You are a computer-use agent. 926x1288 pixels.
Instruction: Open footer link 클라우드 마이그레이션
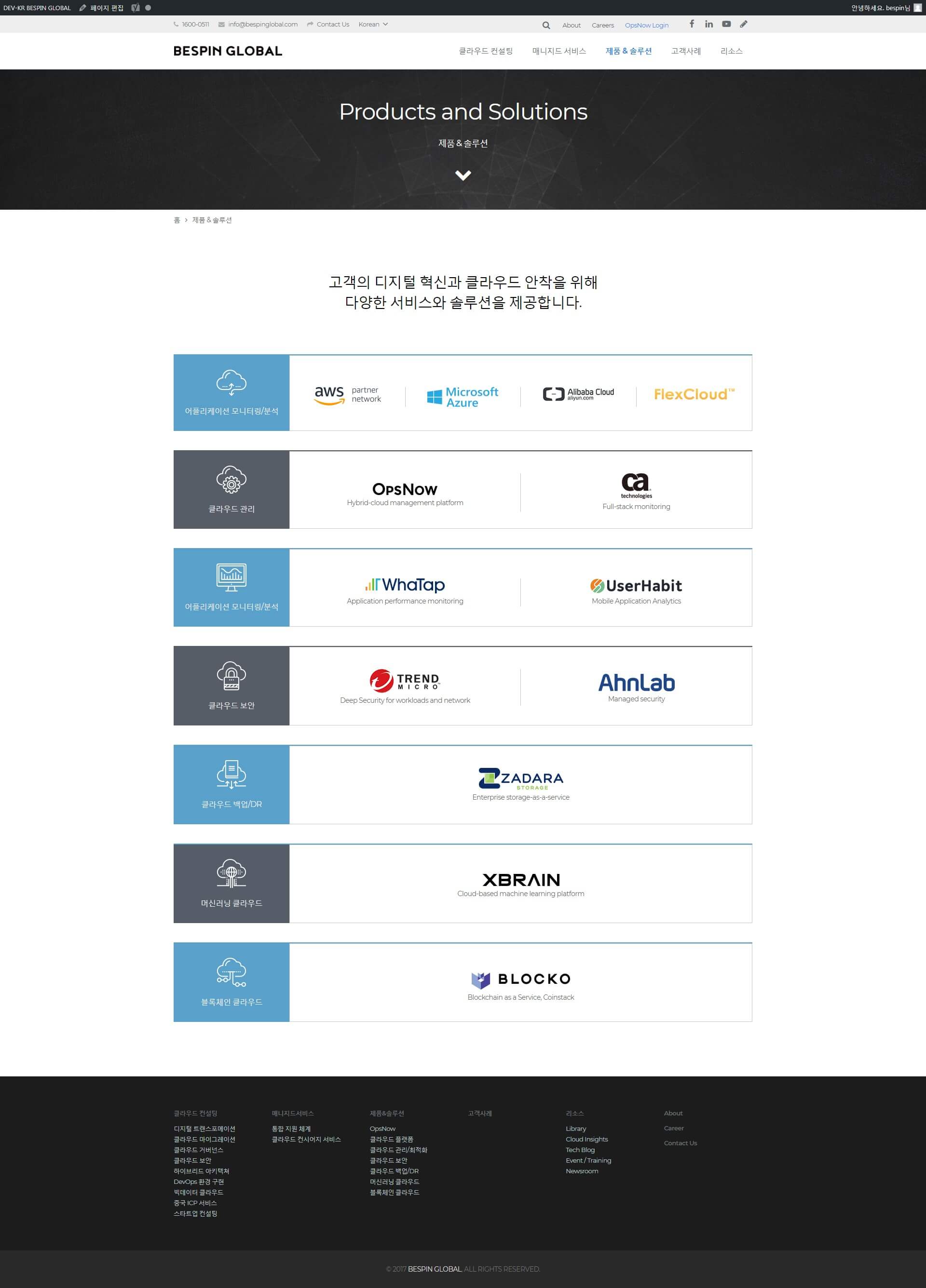pyautogui.click(x=204, y=1139)
